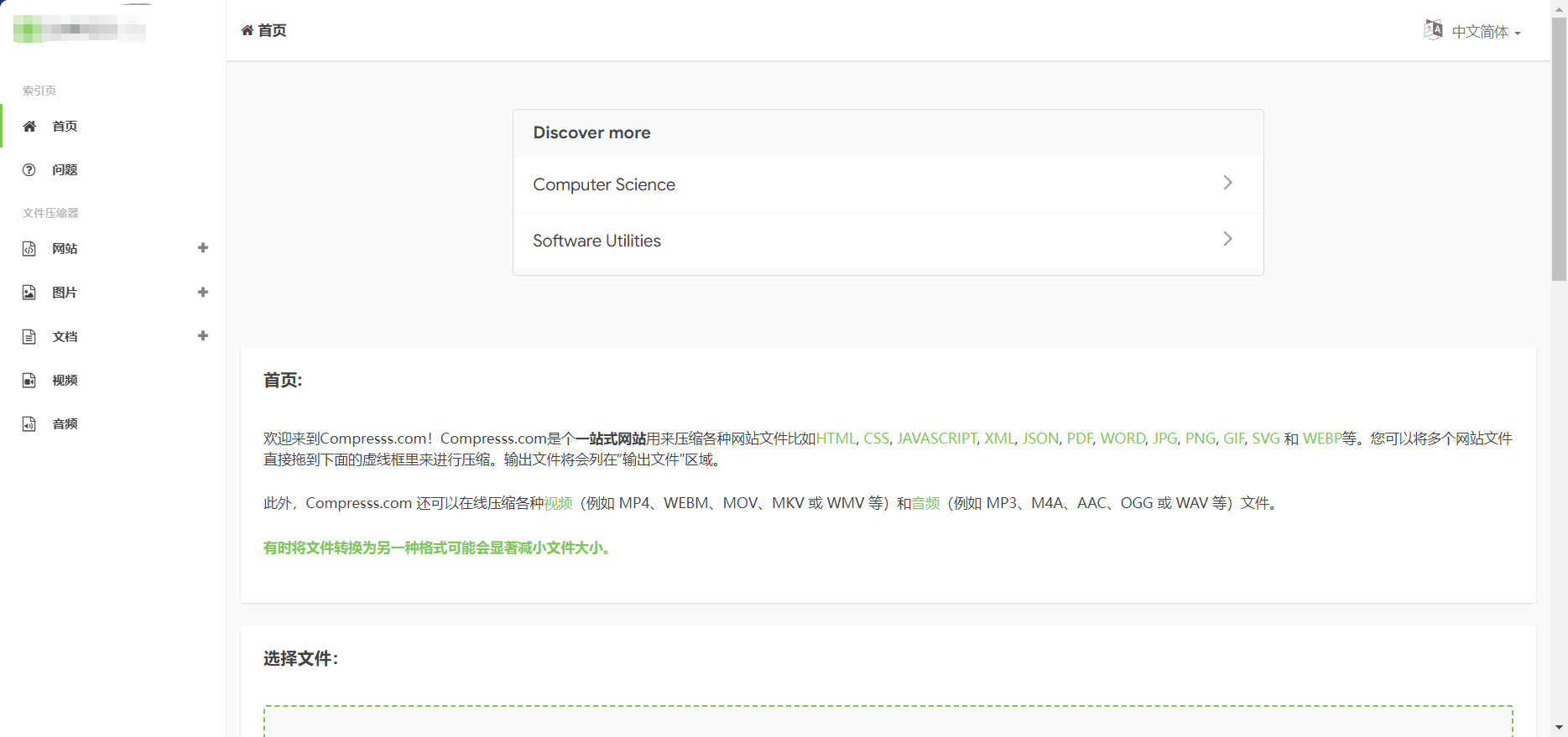Follow the GIF link

tap(1233, 439)
